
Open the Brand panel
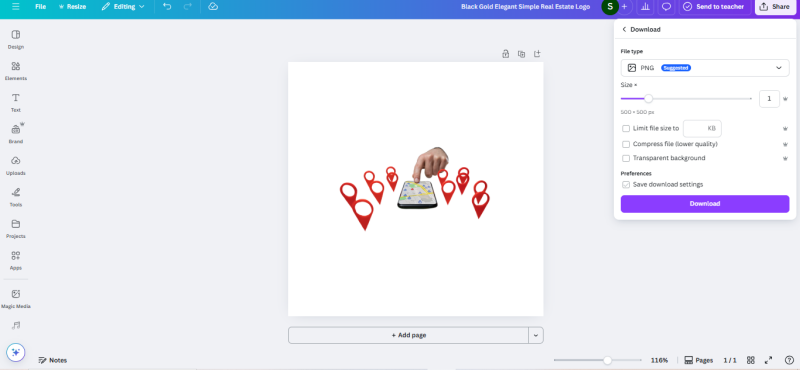(16, 134)
